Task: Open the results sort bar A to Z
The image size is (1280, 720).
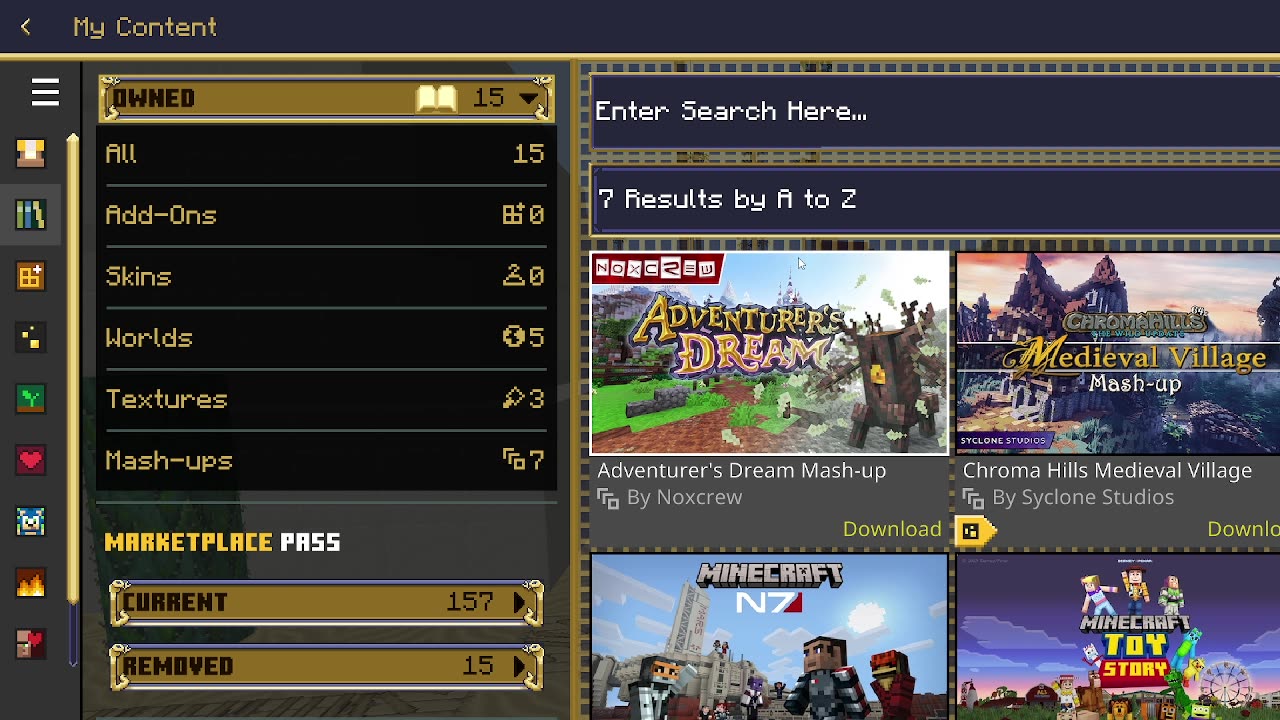Action: (936, 199)
